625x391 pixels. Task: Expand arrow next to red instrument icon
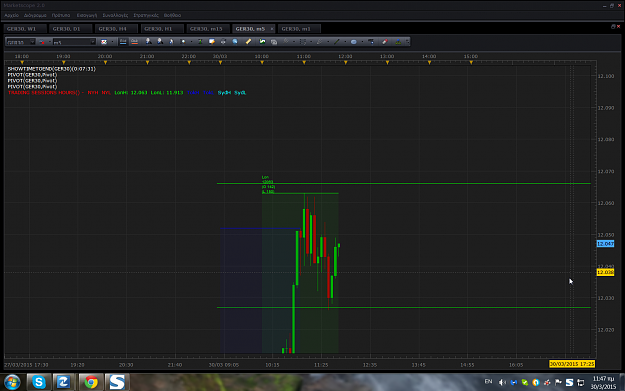(50, 42)
